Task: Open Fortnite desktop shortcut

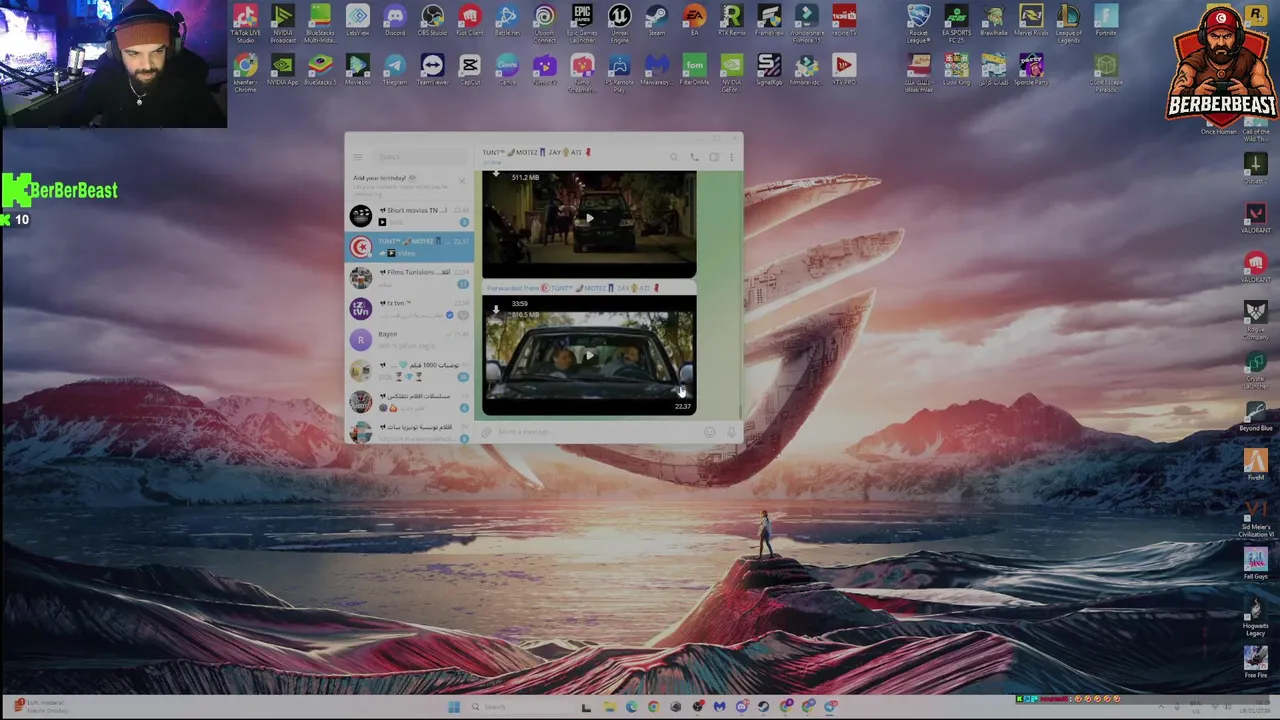Action: tap(1105, 21)
